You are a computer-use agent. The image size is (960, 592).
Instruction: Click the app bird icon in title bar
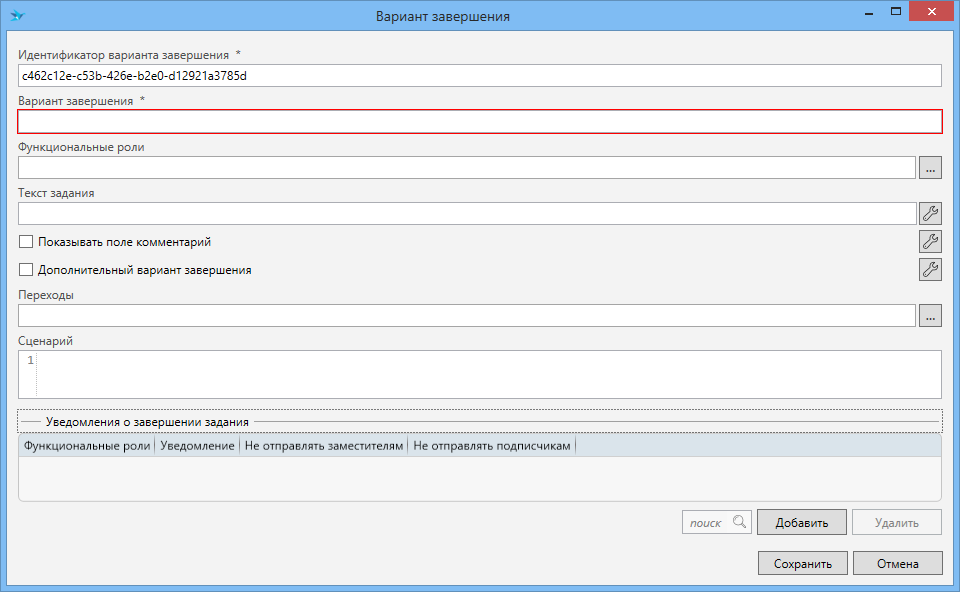pos(17,16)
